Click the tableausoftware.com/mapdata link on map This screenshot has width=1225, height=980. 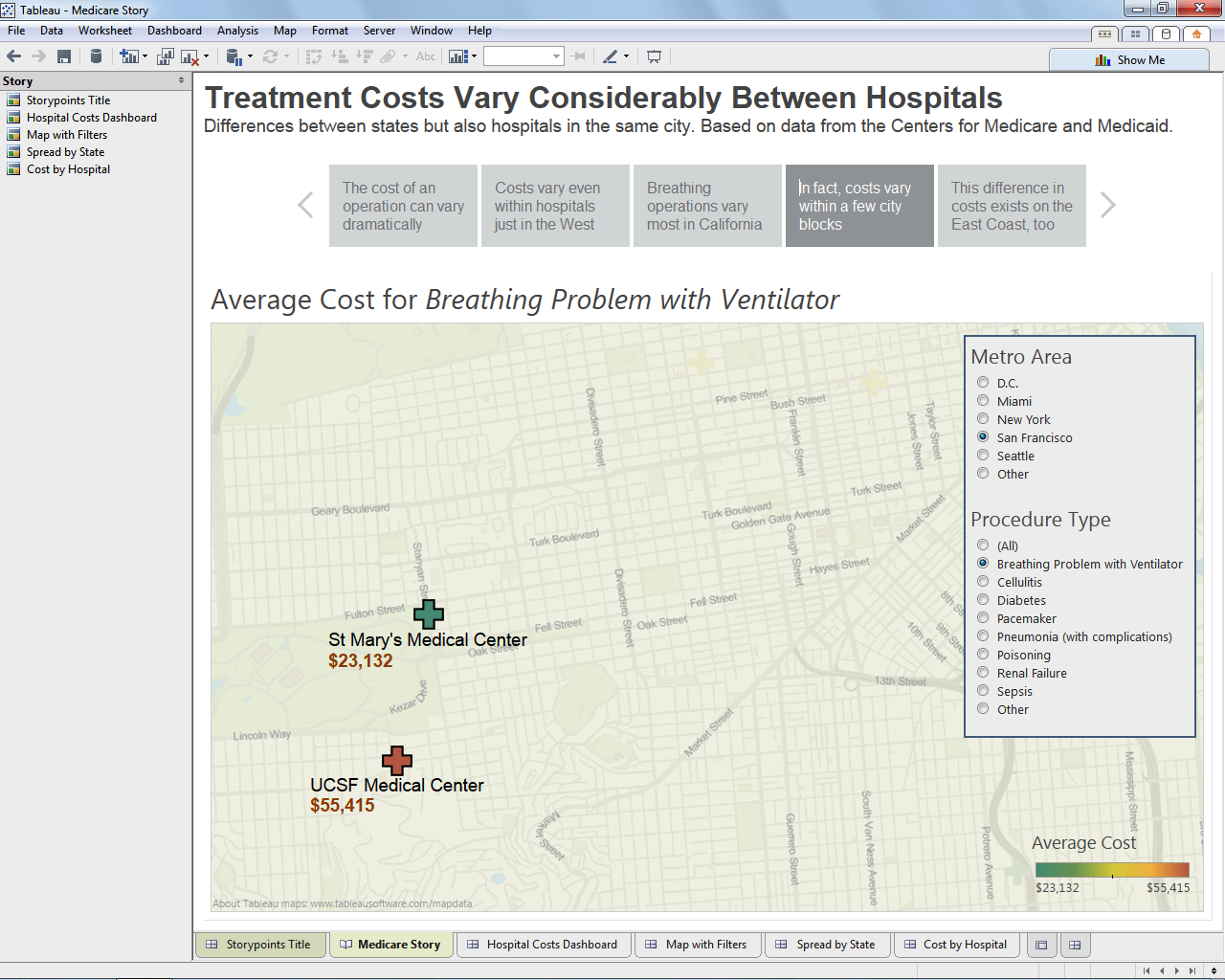[390, 903]
